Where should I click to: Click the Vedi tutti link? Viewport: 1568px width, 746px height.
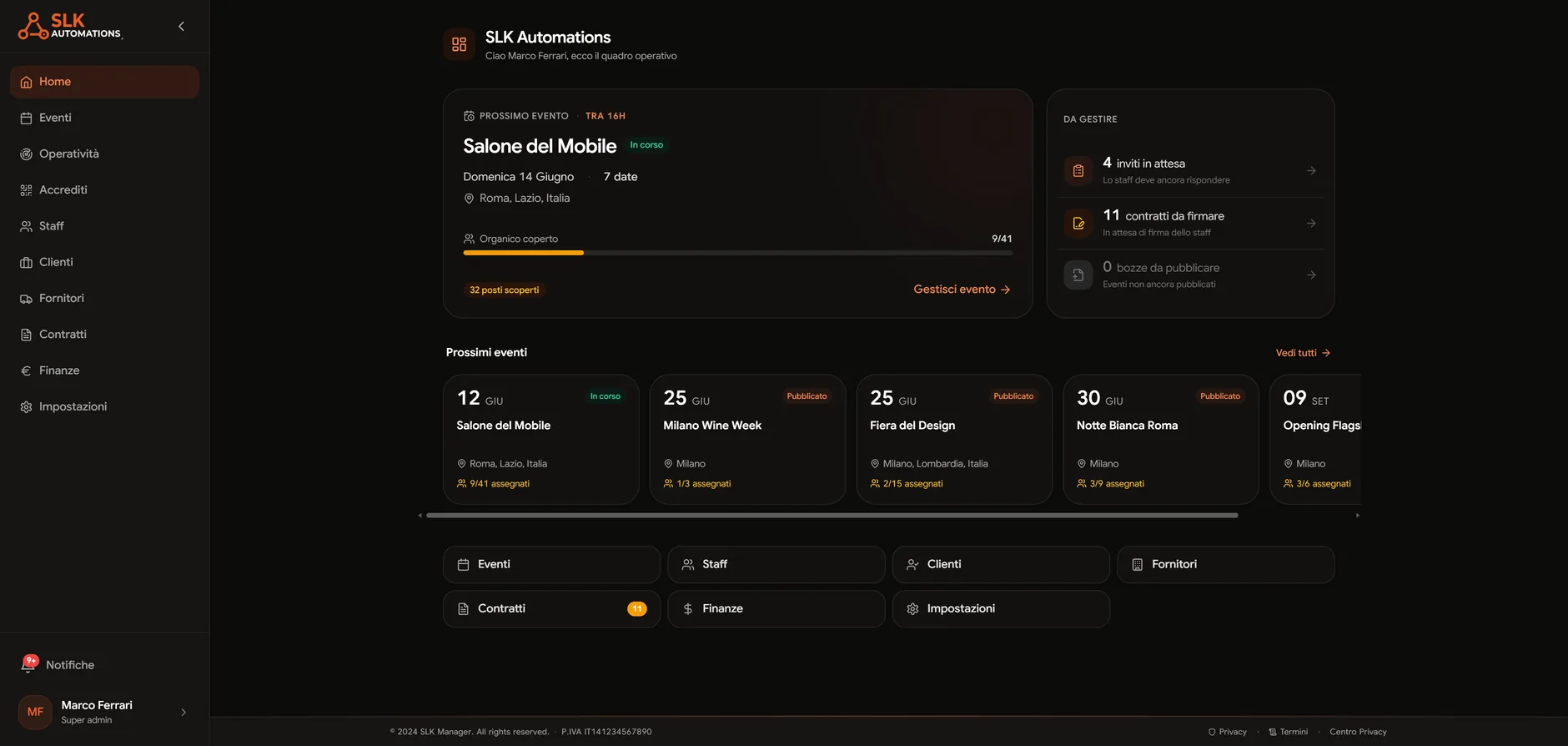point(1303,353)
